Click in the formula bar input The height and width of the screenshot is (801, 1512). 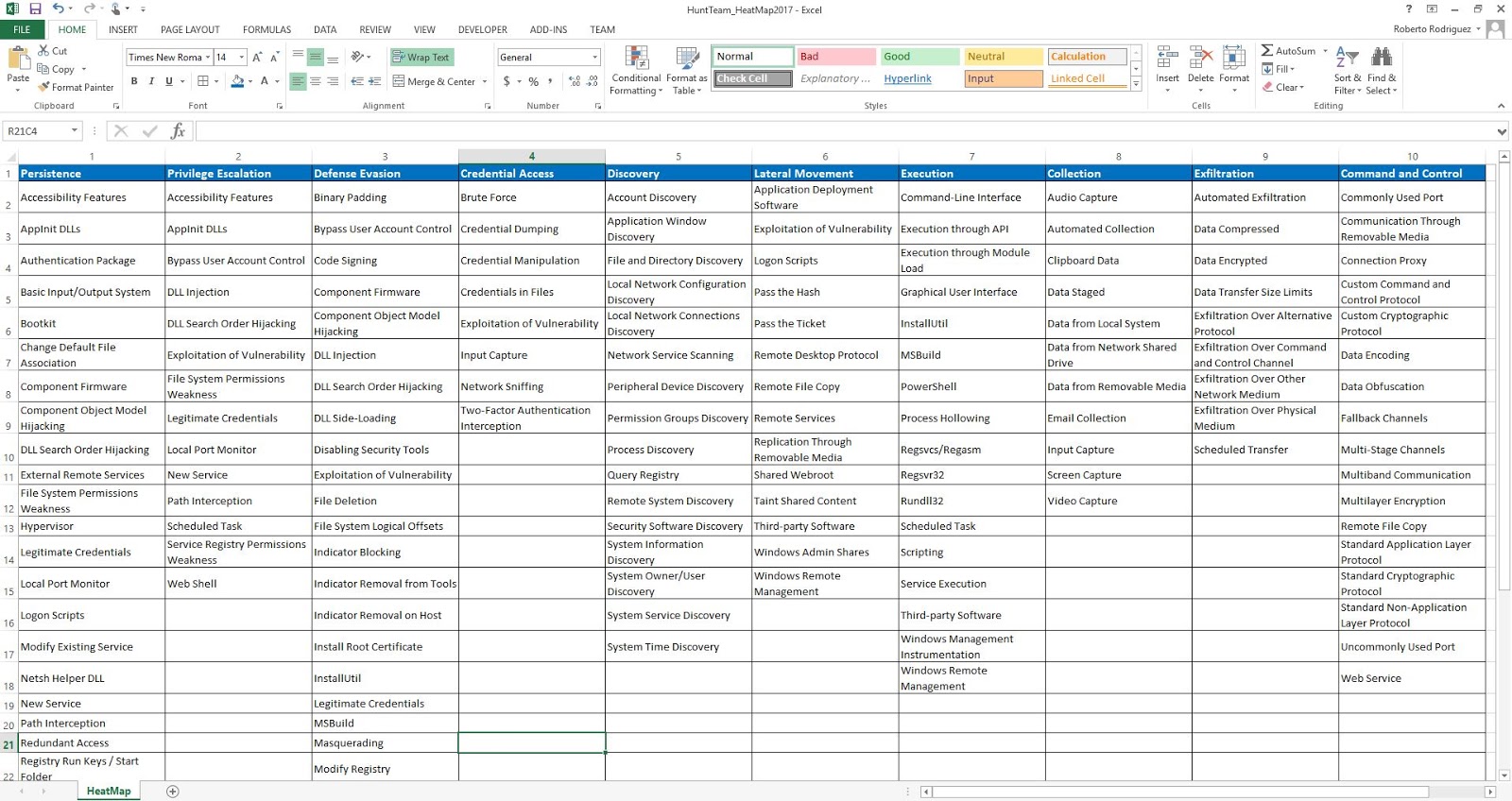coord(845,131)
